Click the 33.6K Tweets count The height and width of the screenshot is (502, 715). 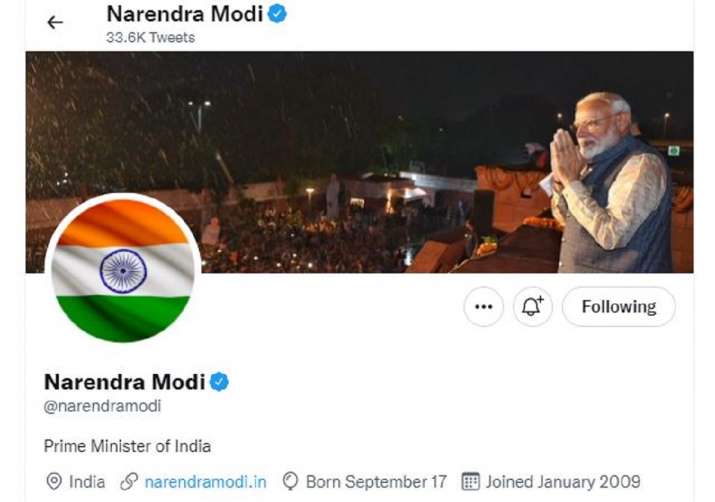[x=150, y=38]
